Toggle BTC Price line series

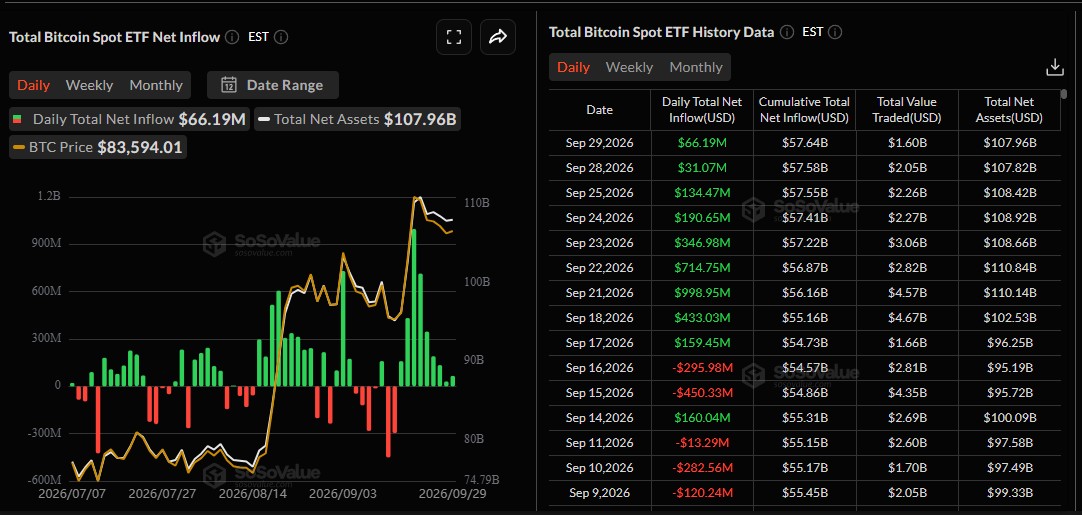(98, 147)
